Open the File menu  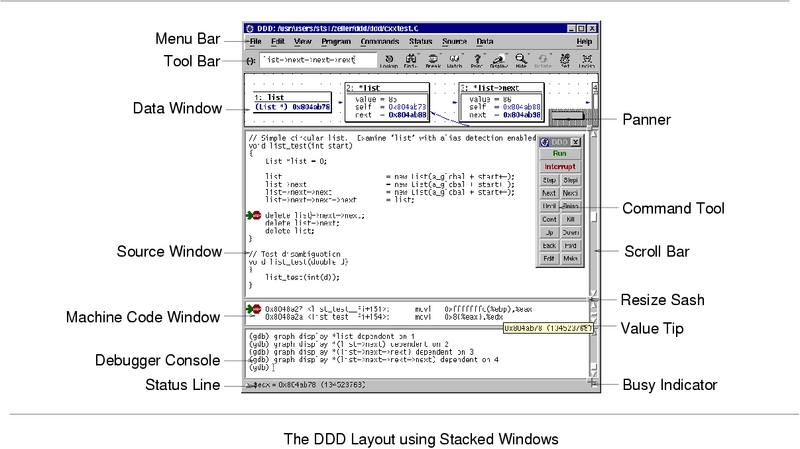click(x=256, y=42)
